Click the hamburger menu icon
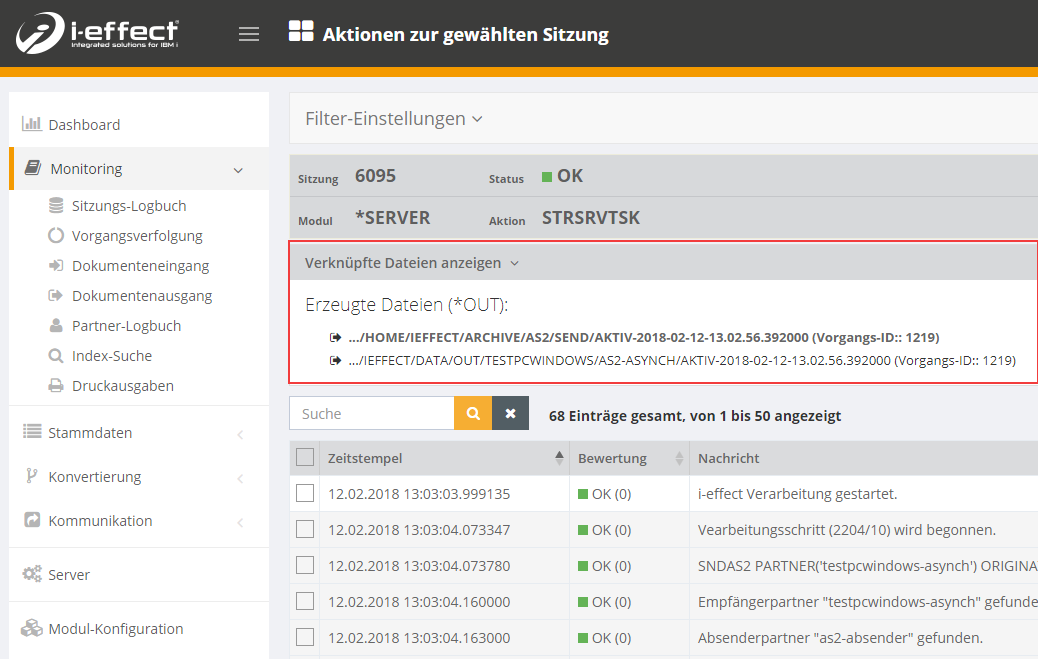Image resolution: width=1038 pixels, height=659 pixels. 249,34
